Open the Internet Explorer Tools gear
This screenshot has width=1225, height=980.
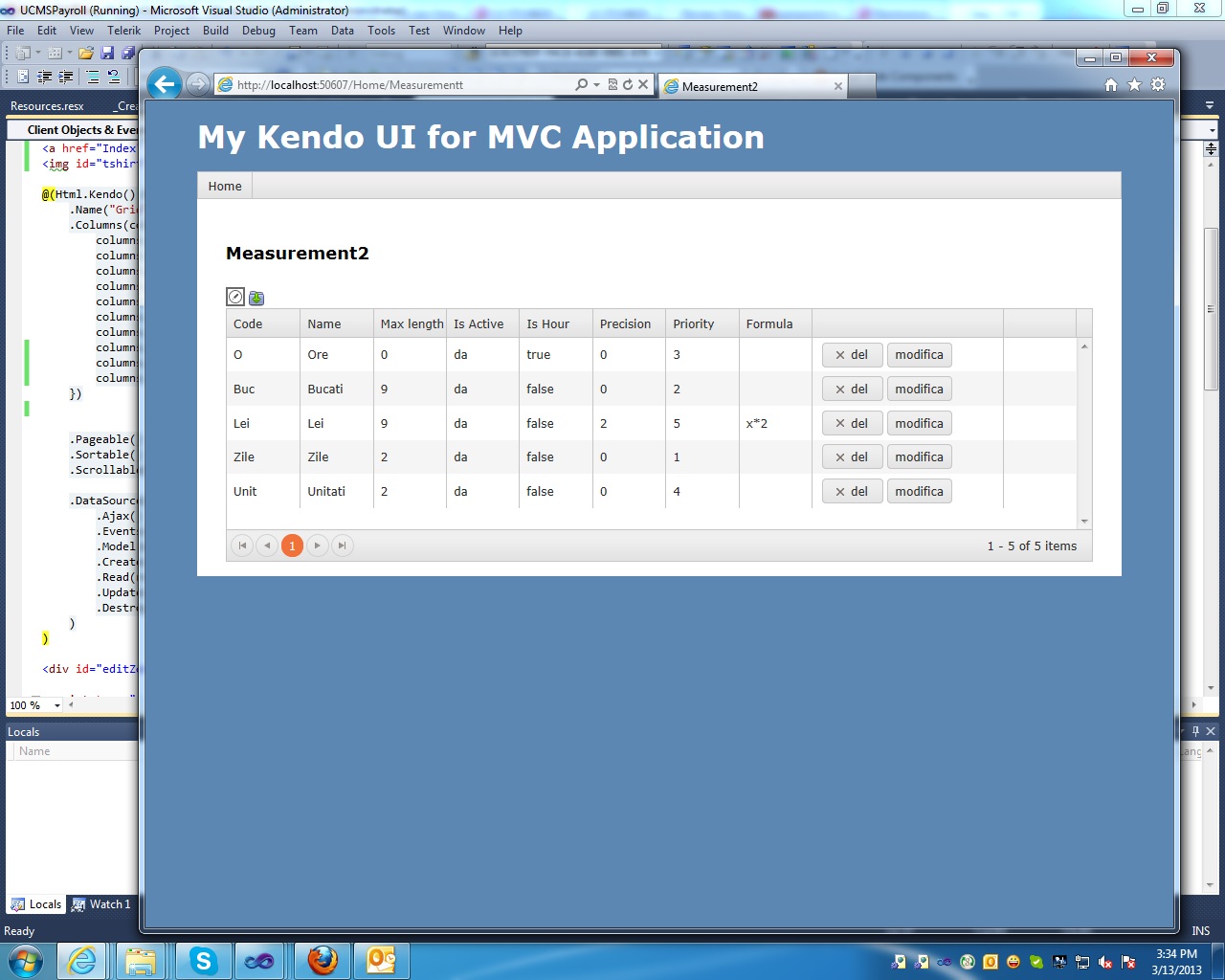[x=1158, y=85]
